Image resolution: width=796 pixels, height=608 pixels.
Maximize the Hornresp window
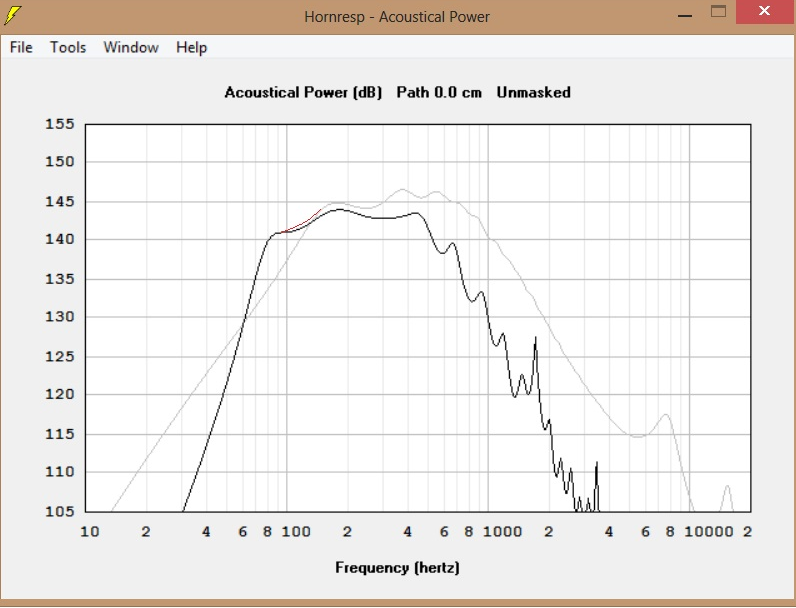tap(718, 11)
